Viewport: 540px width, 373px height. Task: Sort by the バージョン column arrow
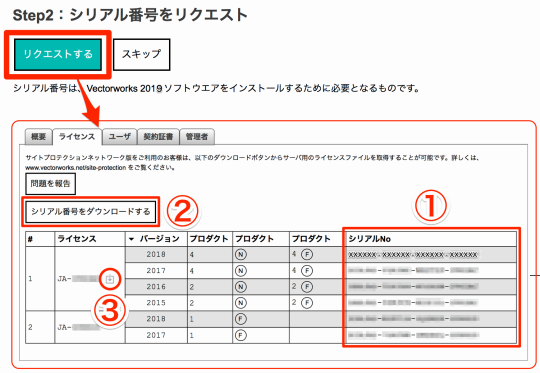(x=131, y=239)
